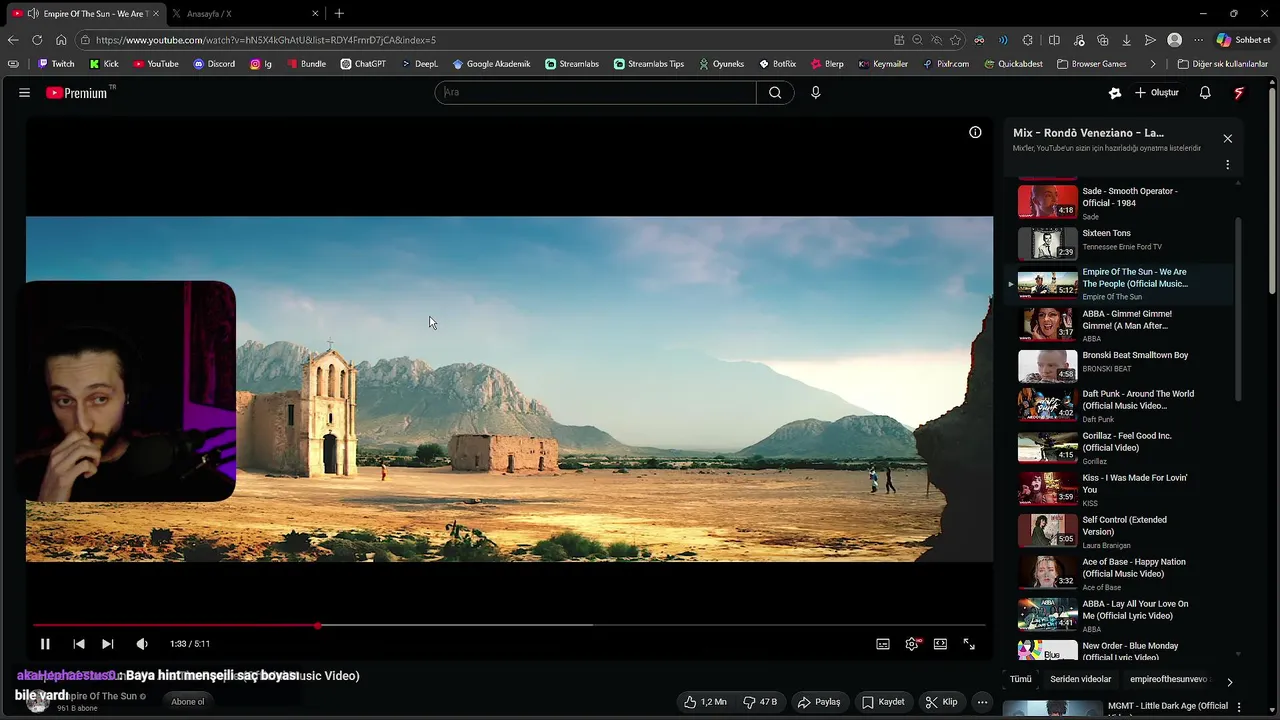Image resolution: width=1280 pixels, height=720 pixels.
Task: Open a new browser tab
Action: (x=339, y=14)
